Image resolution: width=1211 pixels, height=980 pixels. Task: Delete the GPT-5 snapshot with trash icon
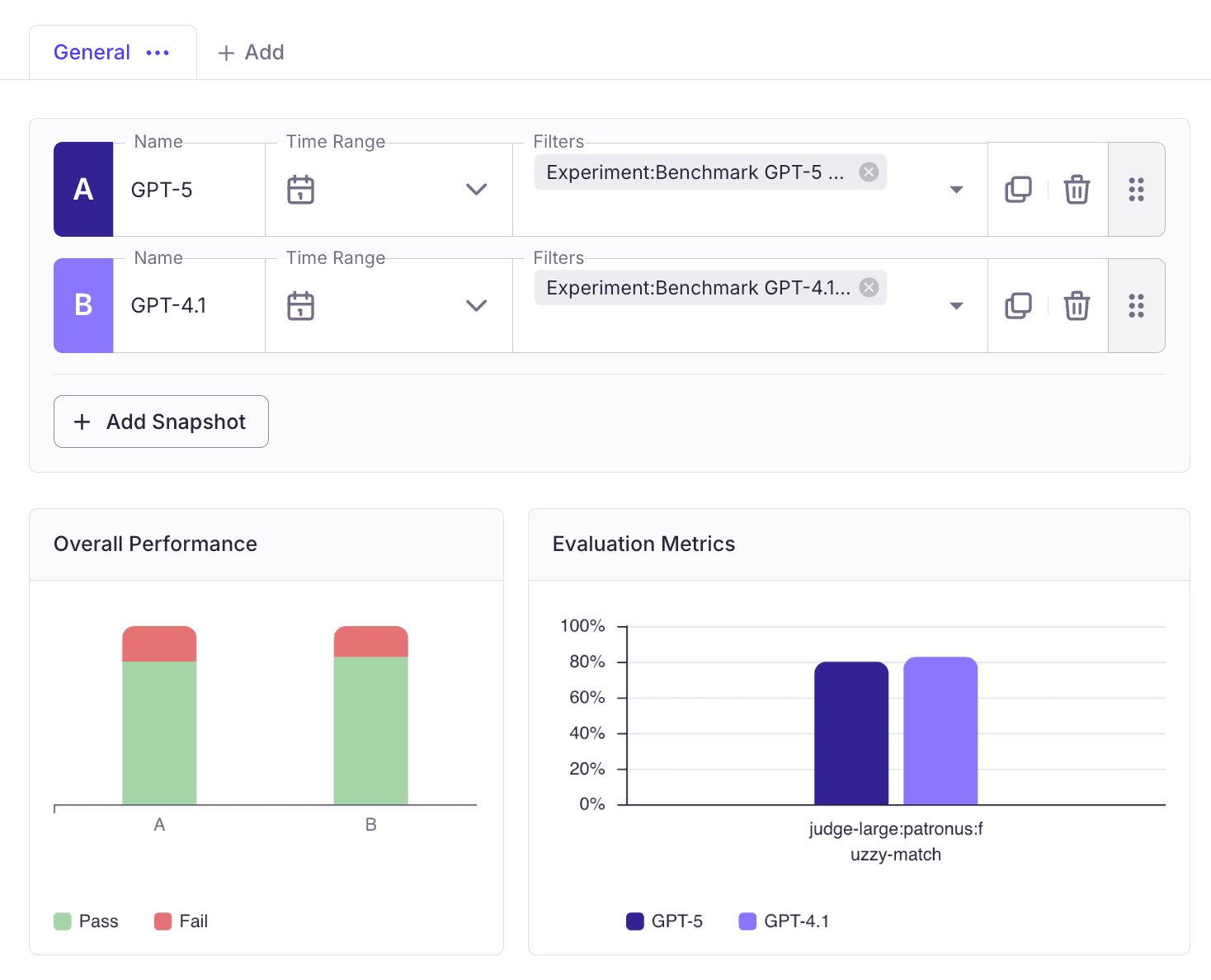[1077, 190]
